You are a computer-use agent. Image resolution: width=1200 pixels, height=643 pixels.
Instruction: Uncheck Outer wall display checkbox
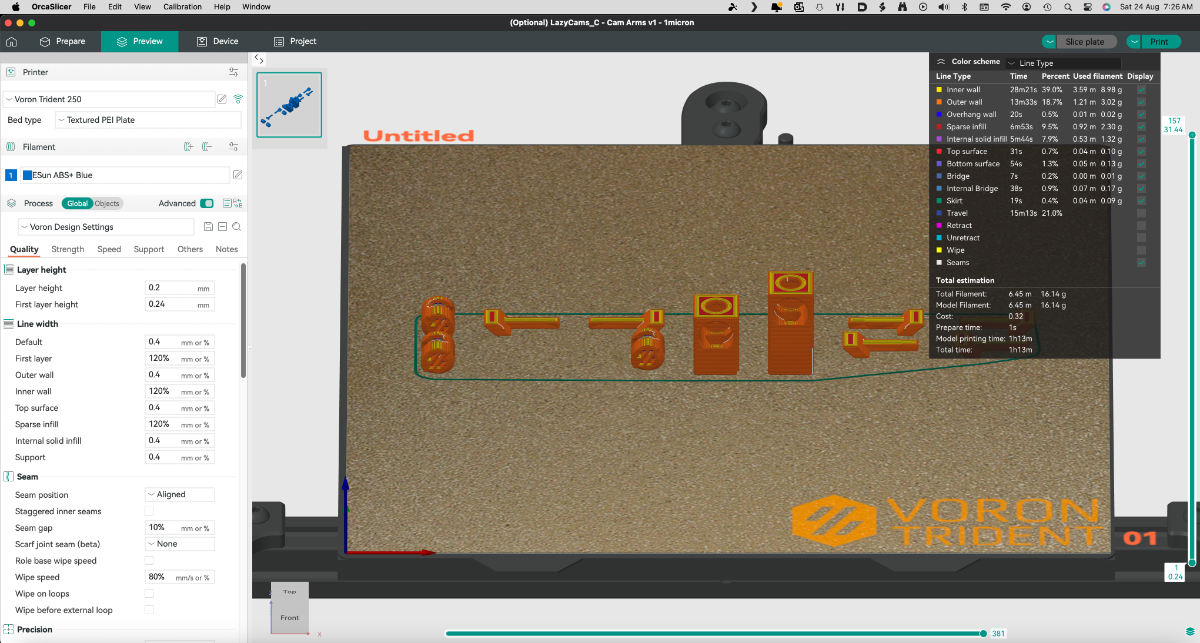[x=1141, y=102]
